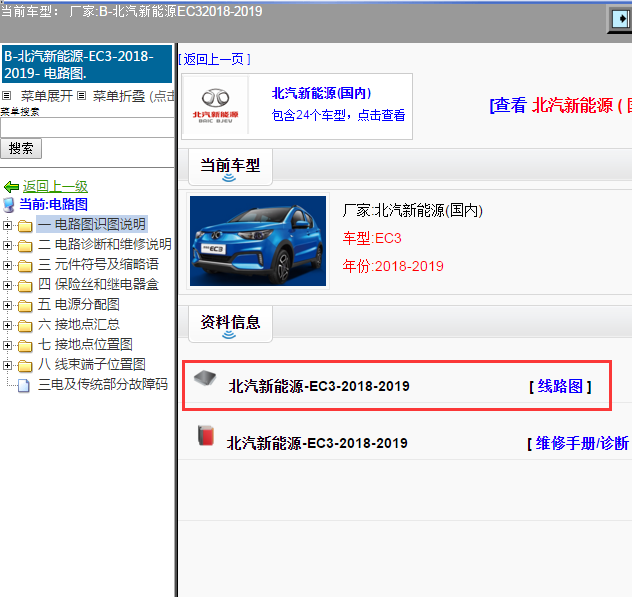Screen dimensions: 632x597
Task: Select 四 保险丝和继电器盒 tree item
Action: tap(98, 284)
